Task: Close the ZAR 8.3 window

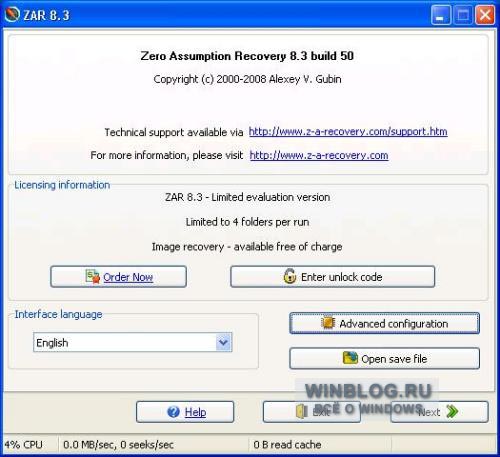Action: click(x=485, y=15)
